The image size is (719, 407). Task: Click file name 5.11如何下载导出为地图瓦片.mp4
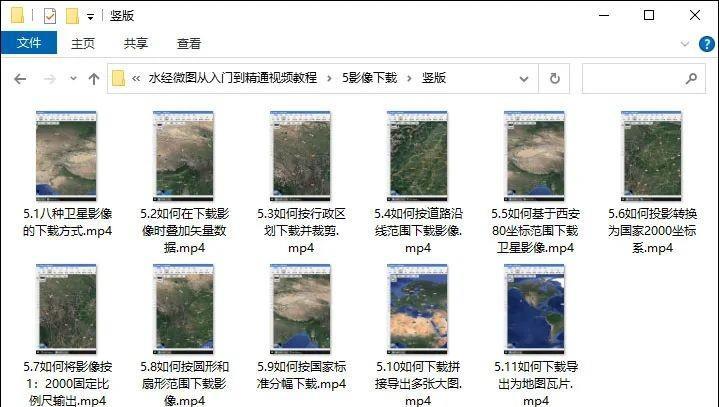[536, 383]
